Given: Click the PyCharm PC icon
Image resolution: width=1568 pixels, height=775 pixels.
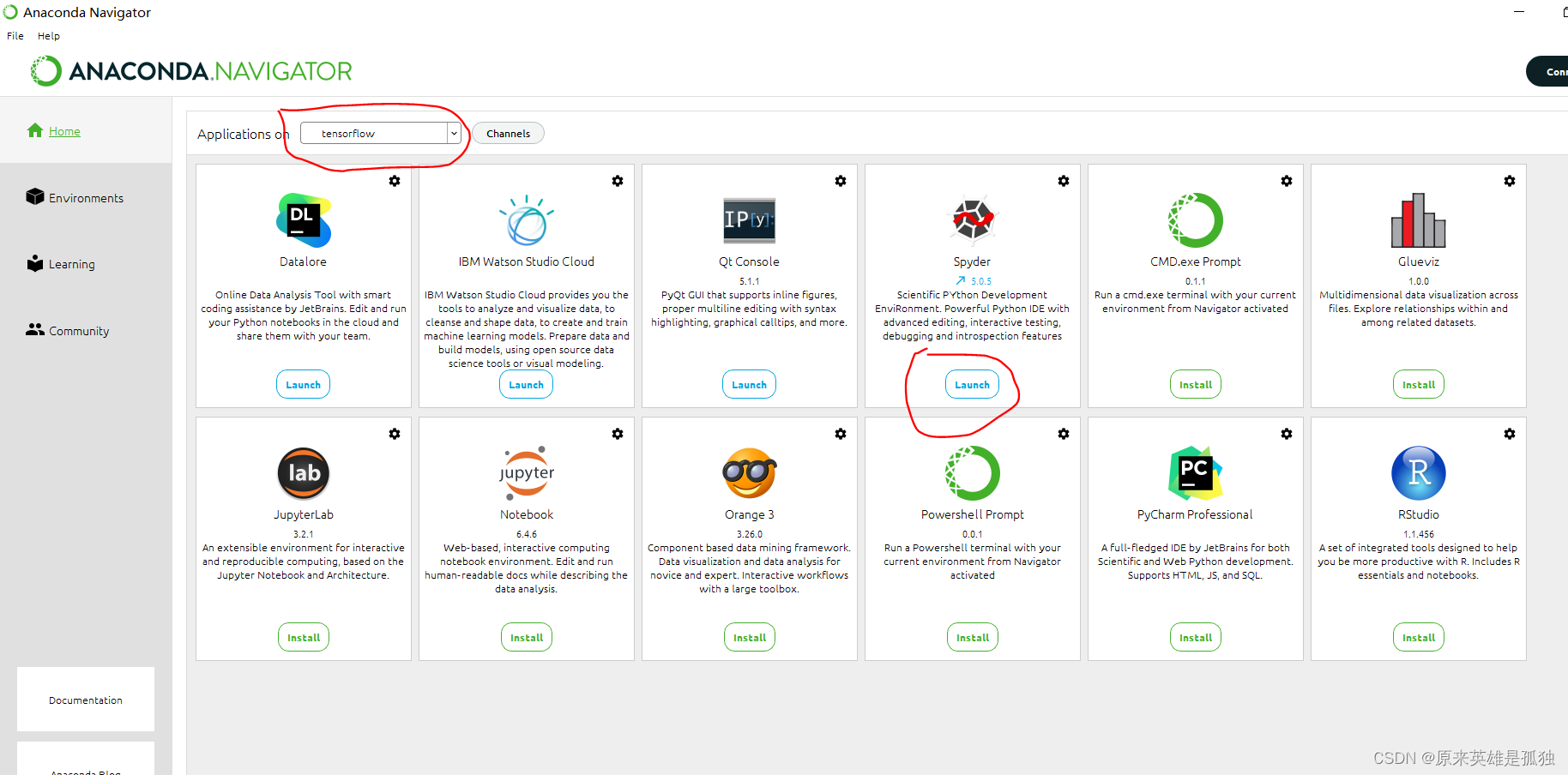Looking at the screenshot, I should tap(1196, 473).
